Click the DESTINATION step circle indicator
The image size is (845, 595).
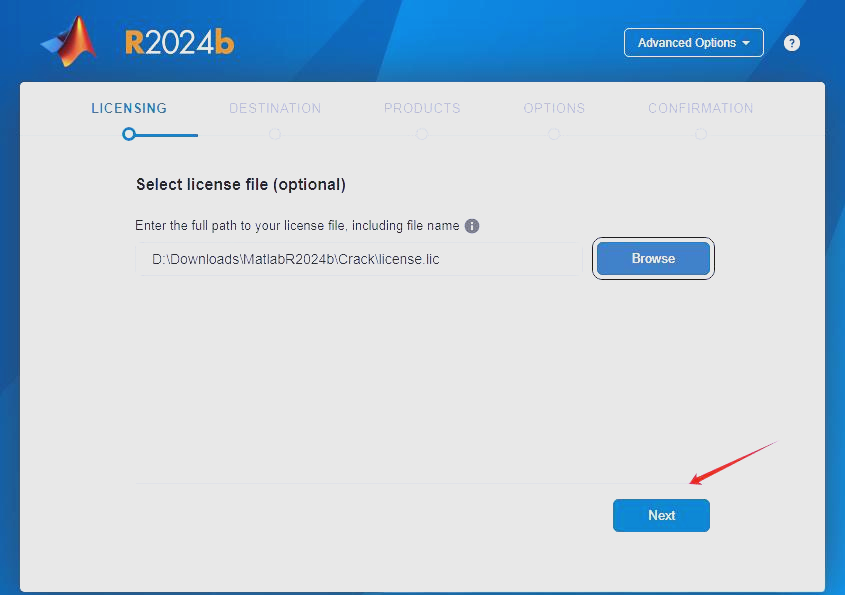pos(274,133)
